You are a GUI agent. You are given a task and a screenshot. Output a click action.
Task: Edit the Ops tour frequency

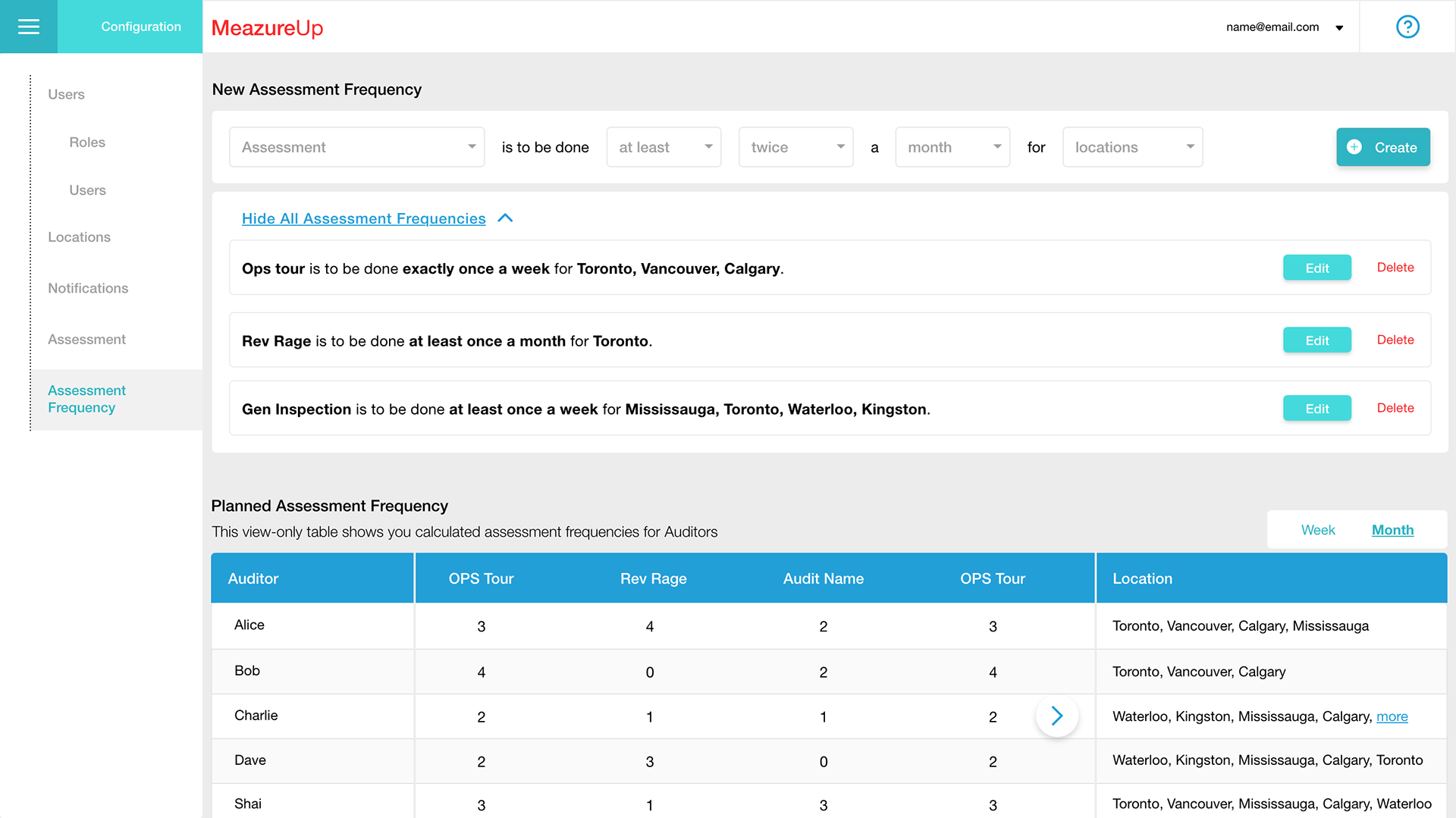[x=1317, y=268]
